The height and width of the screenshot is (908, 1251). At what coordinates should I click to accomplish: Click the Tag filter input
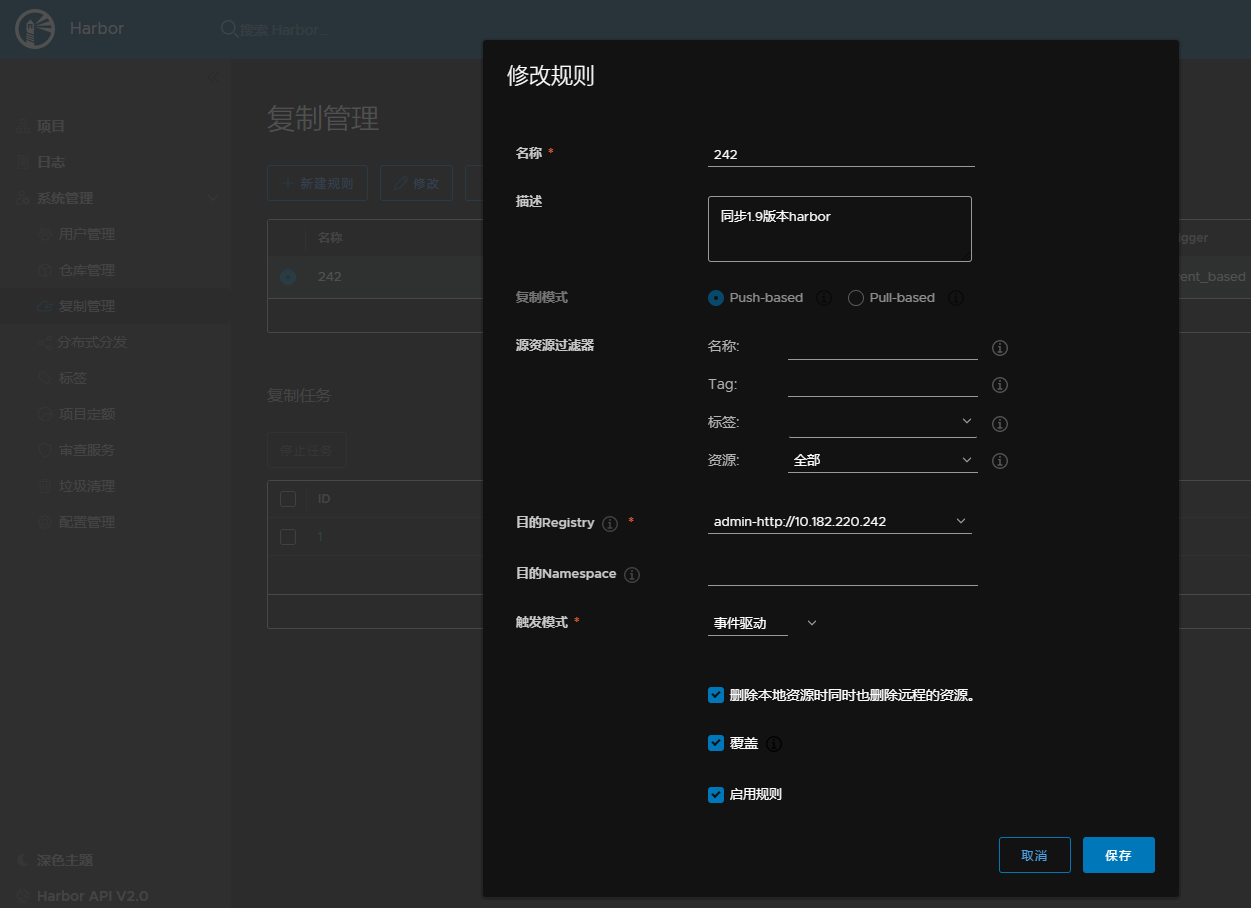click(x=883, y=384)
